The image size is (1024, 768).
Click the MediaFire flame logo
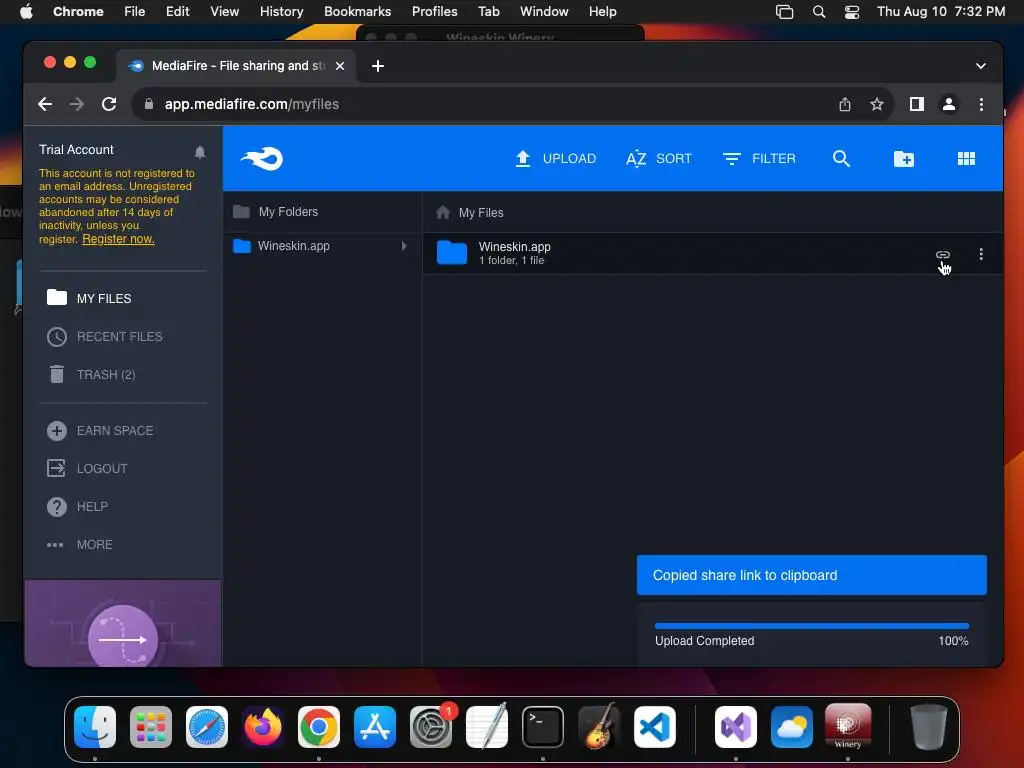262,159
